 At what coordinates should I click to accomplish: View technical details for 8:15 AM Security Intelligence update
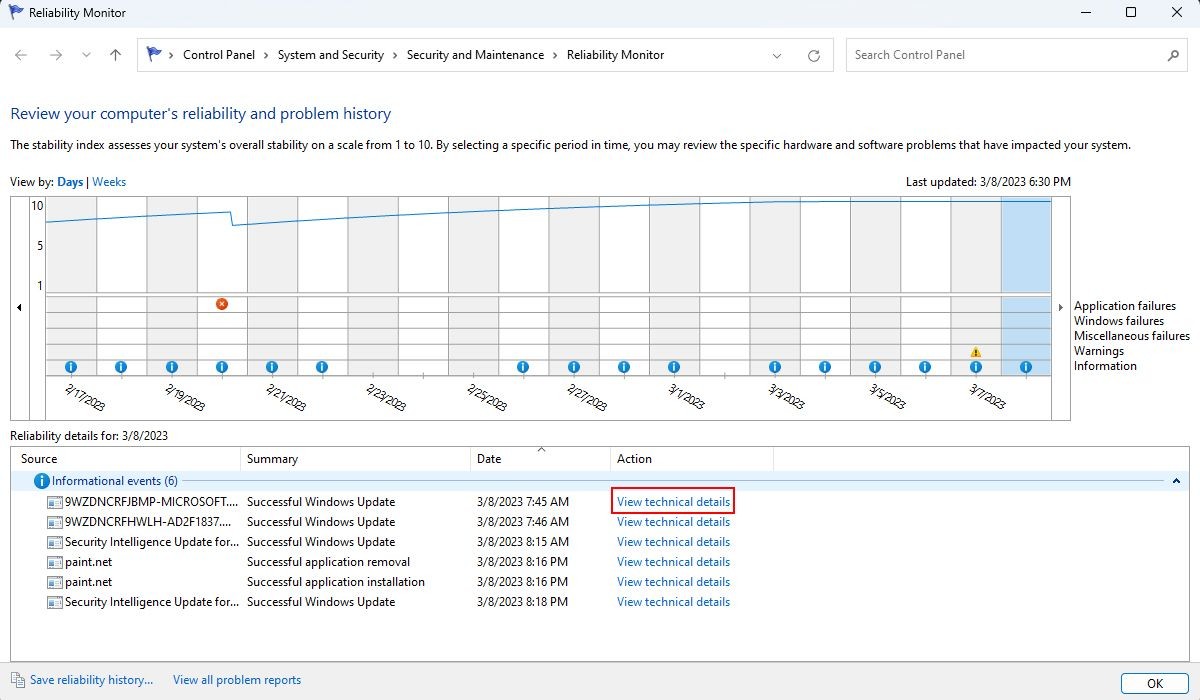[x=673, y=542]
